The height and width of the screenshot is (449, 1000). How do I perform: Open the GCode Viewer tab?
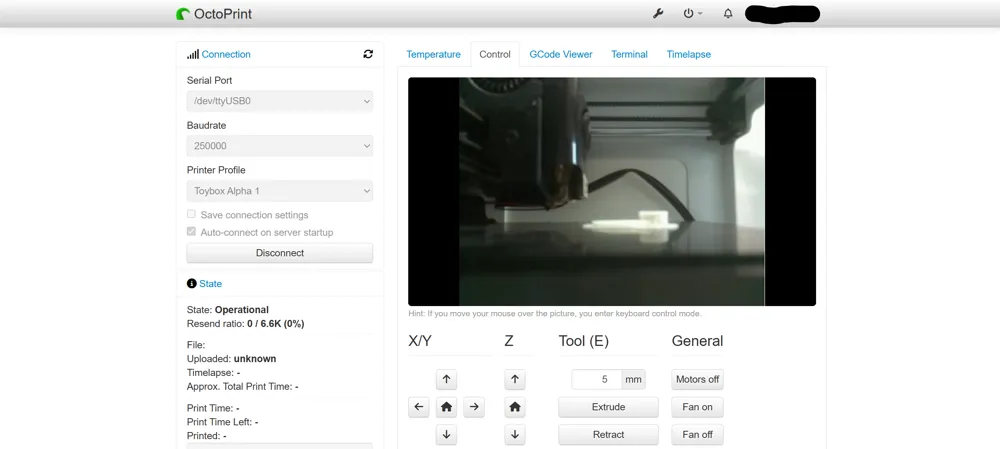click(561, 54)
